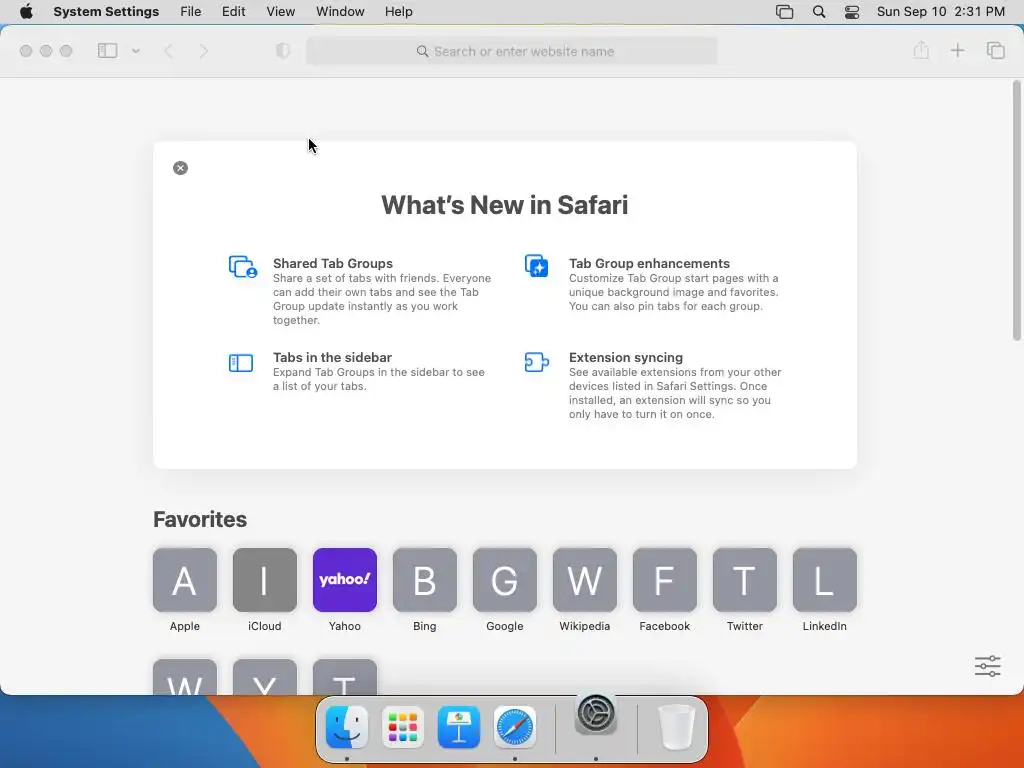
Task: Open the sidebar tab group dropdown chevron
Action: tap(136, 51)
